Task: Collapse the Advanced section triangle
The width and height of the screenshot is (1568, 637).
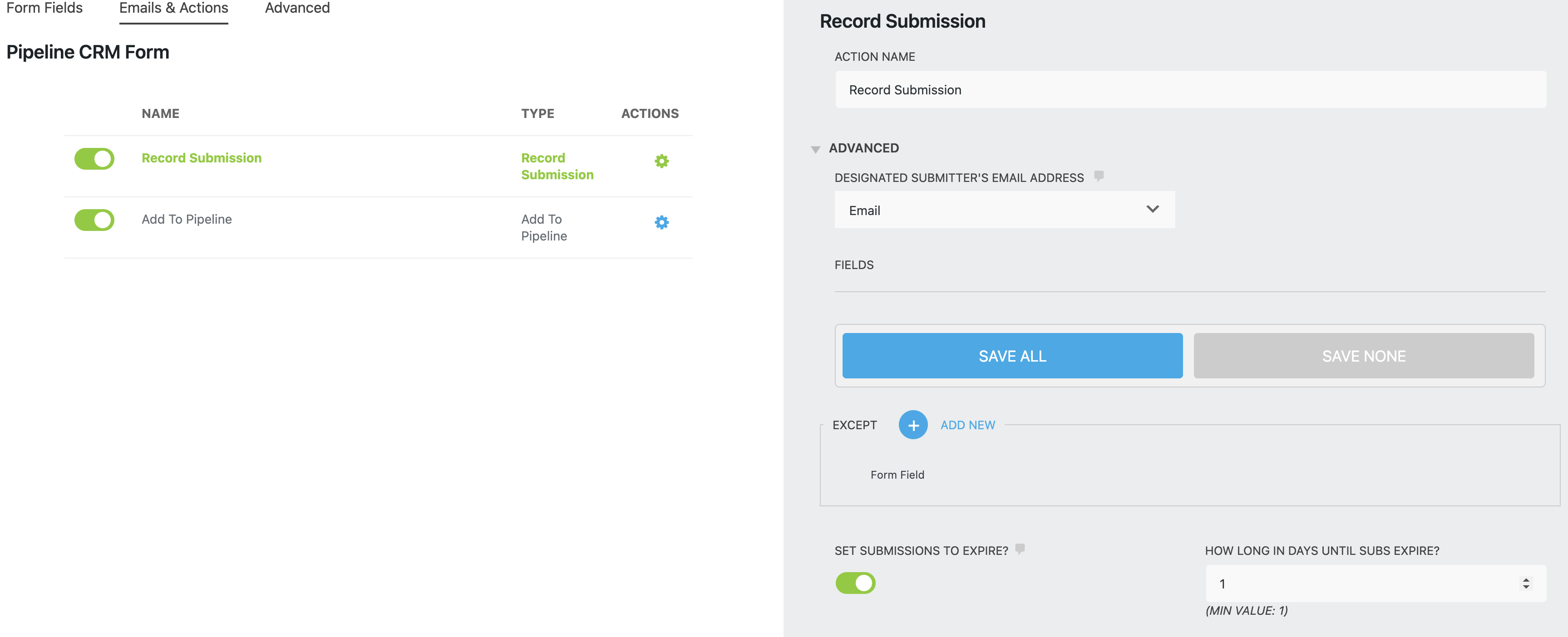Action: 815,149
